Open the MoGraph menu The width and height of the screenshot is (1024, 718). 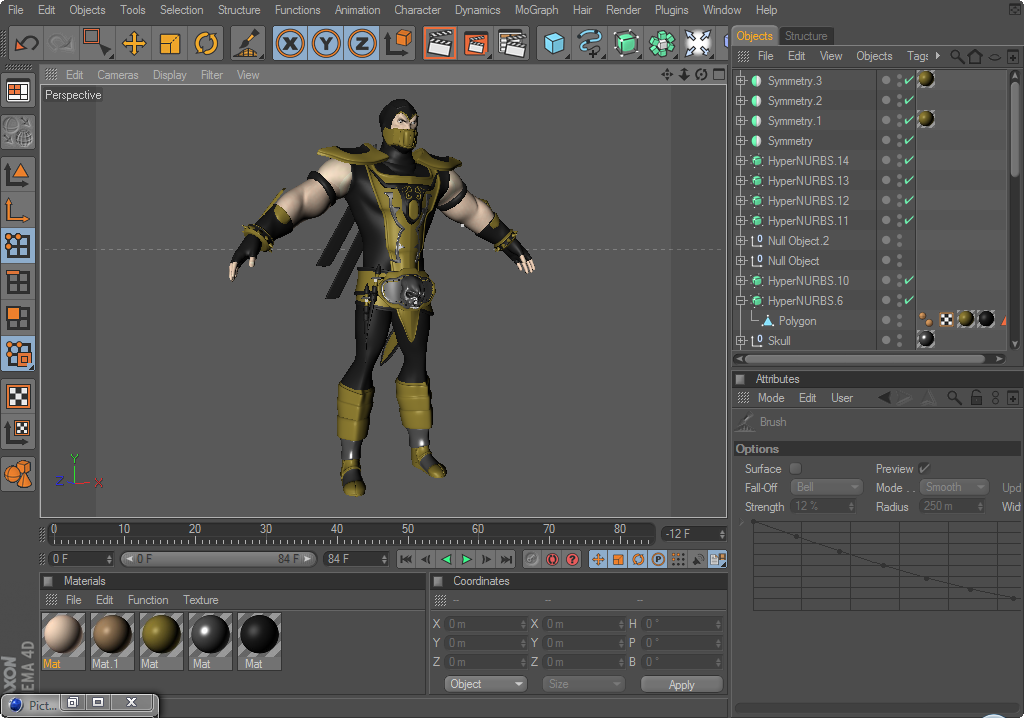point(536,10)
